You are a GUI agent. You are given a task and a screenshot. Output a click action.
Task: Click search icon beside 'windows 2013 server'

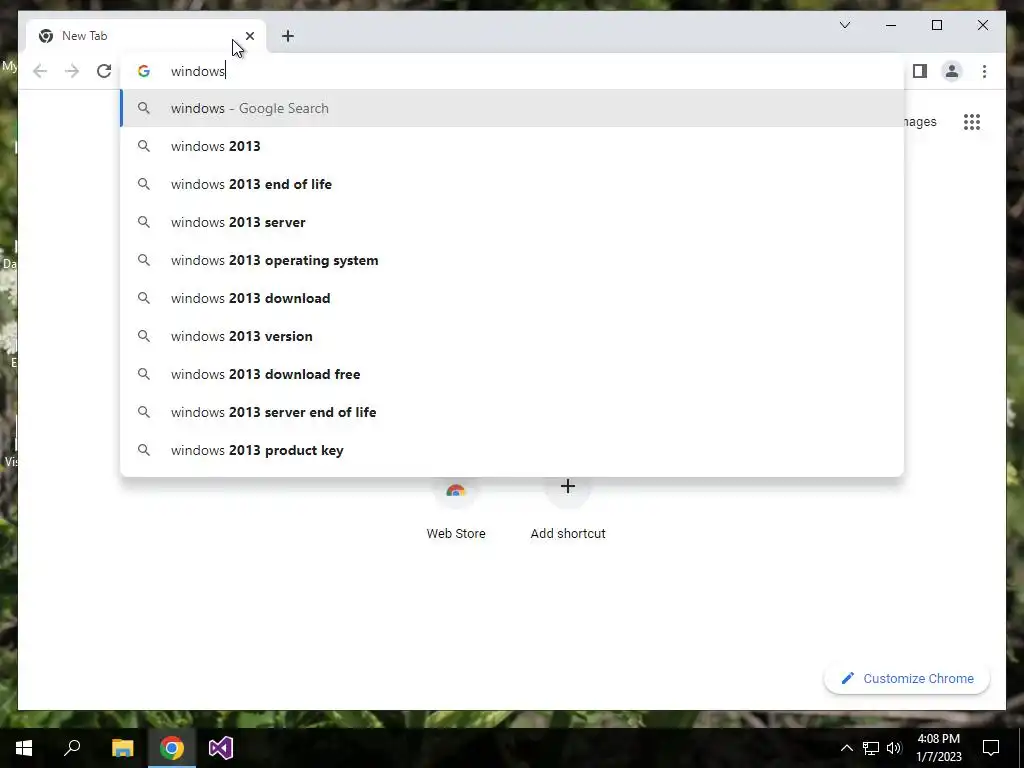click(144, 222)
